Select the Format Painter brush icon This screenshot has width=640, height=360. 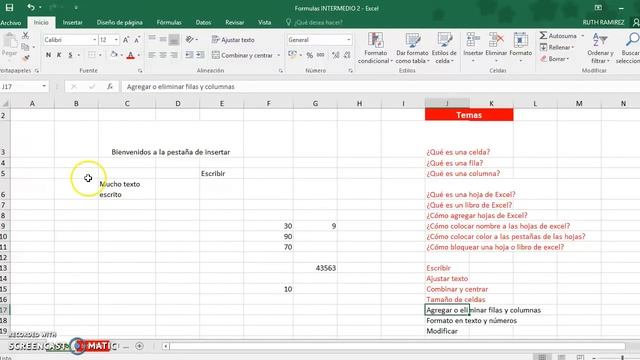25,58
